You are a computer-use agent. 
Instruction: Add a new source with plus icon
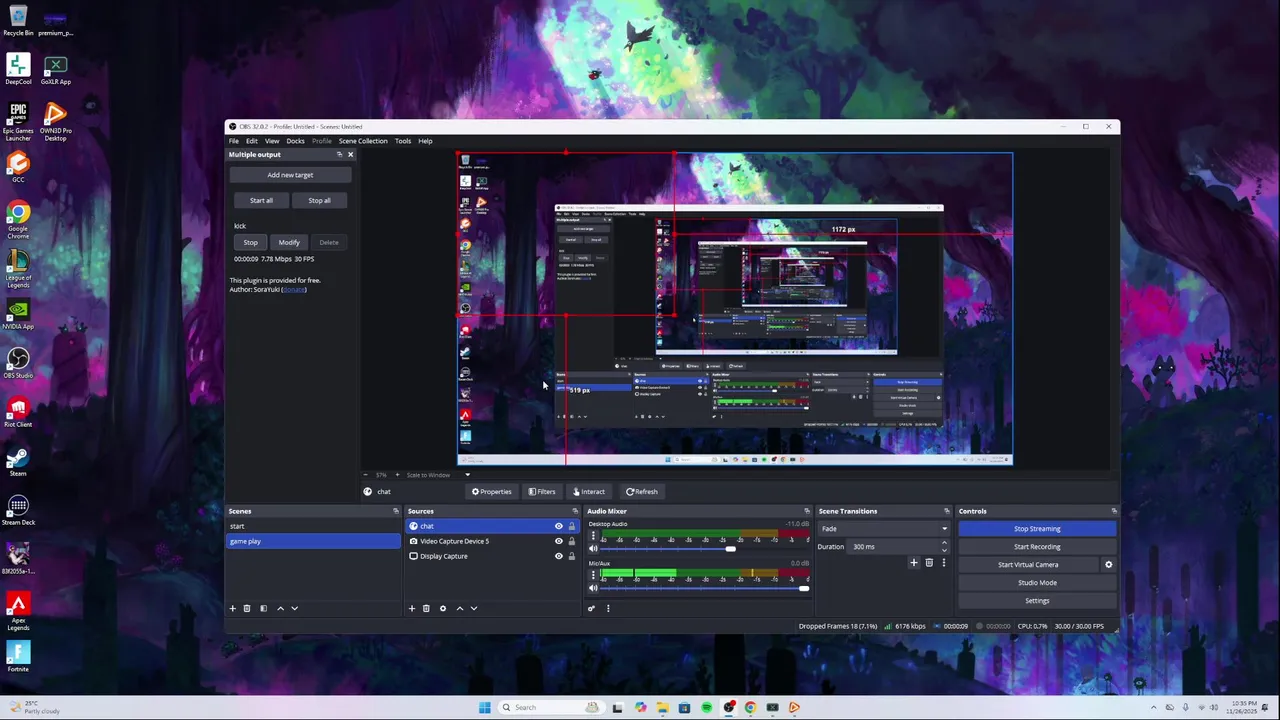tap(411, 608)
